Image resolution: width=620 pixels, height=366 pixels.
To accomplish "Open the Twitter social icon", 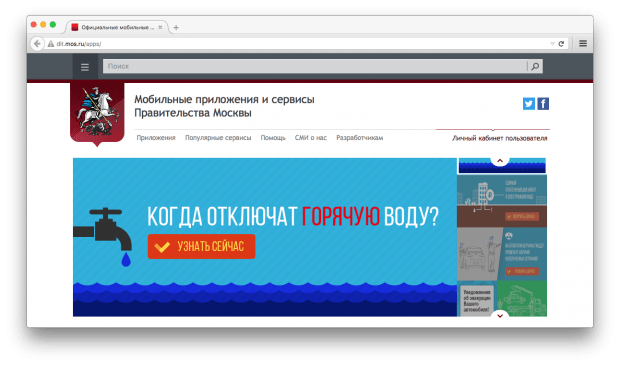I will pos(529,104).
